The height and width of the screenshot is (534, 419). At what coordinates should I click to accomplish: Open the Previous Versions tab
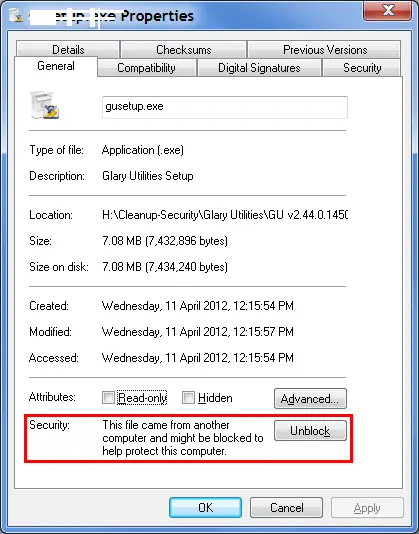point(325,50)
